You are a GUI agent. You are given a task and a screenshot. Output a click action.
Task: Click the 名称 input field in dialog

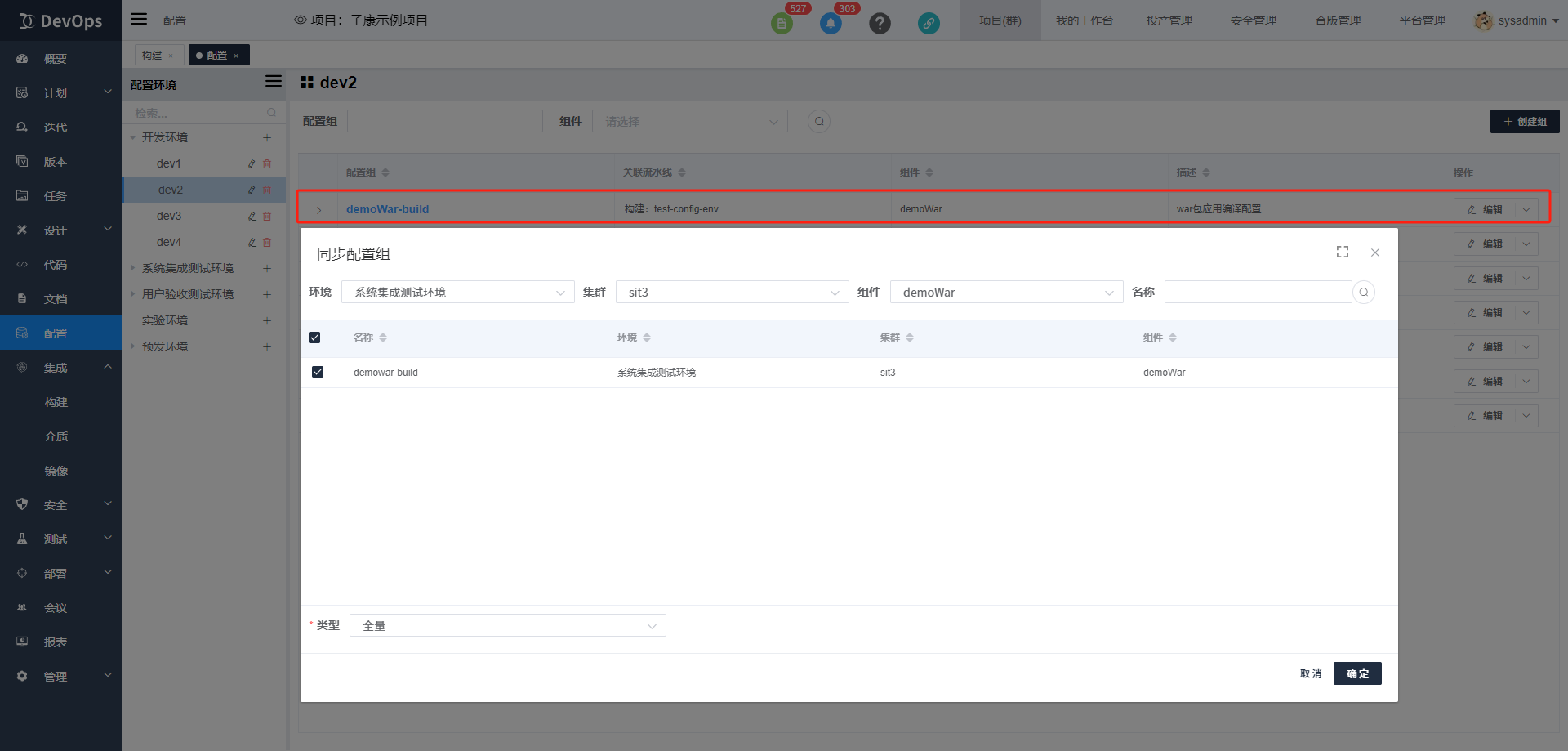click(x=1258, y=293)
